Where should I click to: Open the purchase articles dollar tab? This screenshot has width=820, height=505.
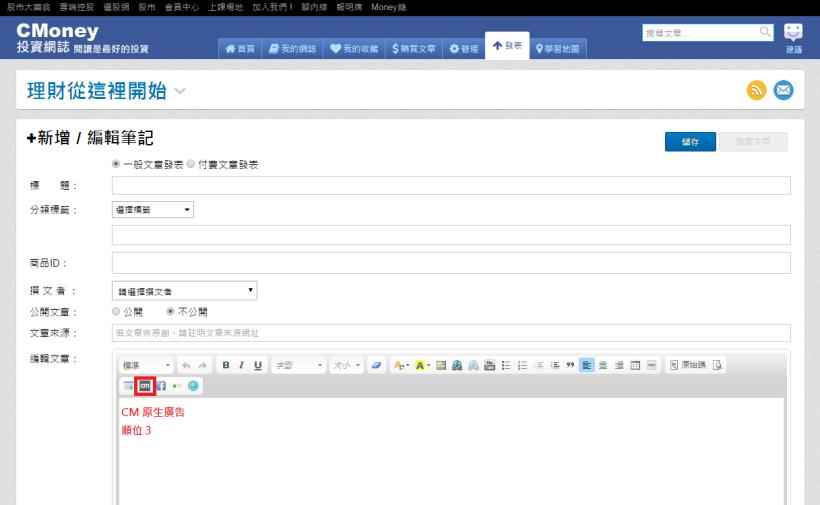coord(414,49)
